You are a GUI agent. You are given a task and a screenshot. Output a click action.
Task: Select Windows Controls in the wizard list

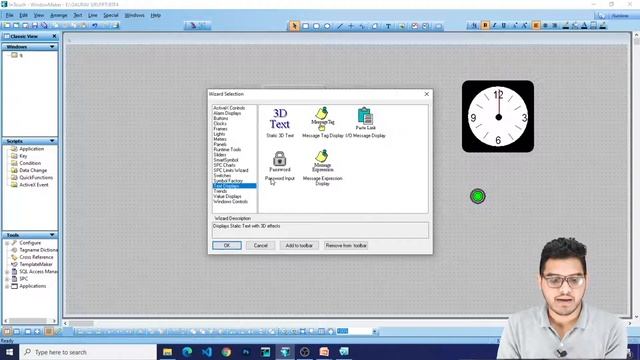(231, 202)
